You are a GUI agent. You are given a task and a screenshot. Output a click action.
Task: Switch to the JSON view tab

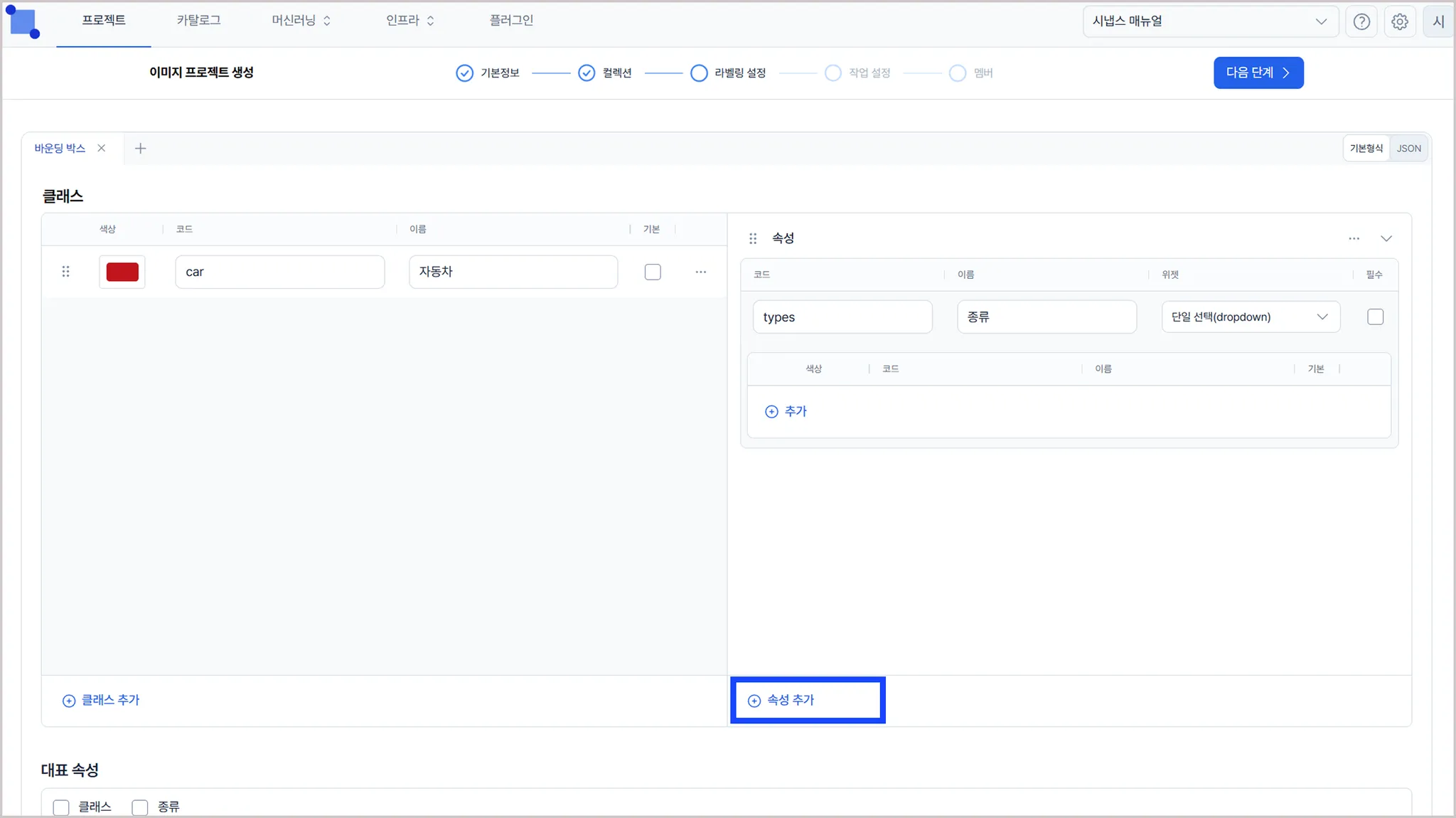pyautogui.click(x=1408, y=148)
